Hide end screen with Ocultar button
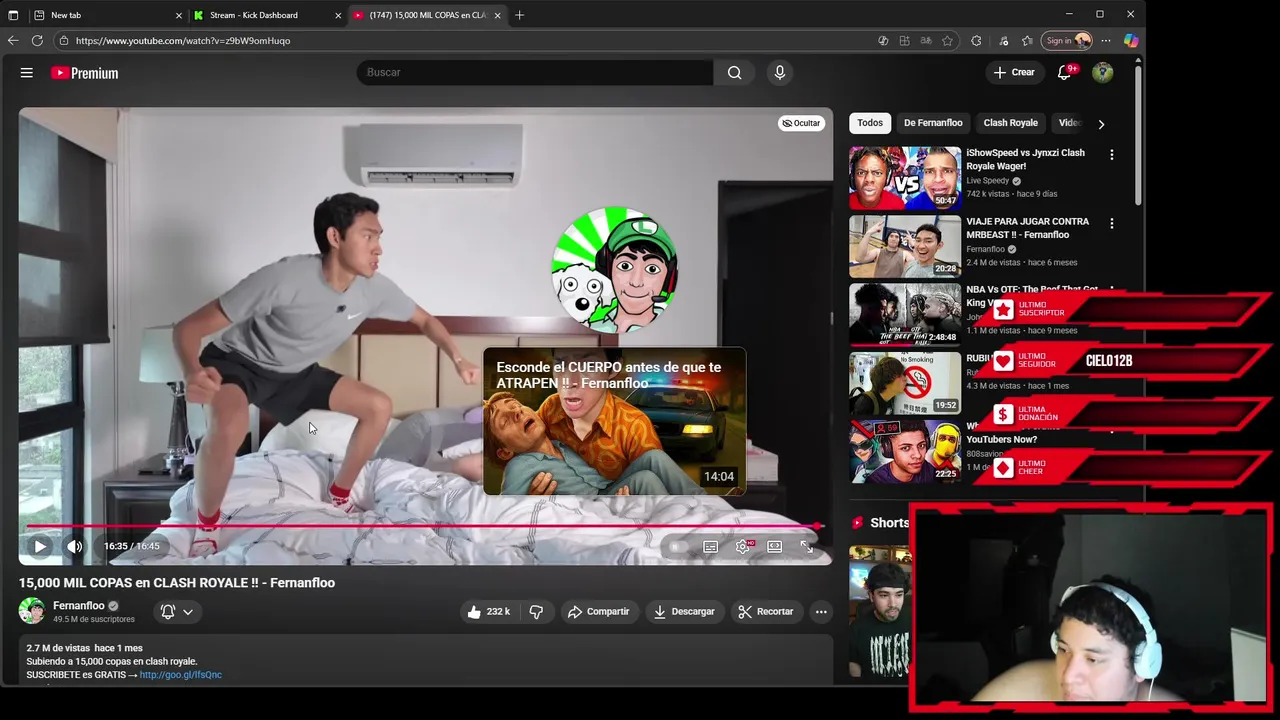 click(801, 123)
